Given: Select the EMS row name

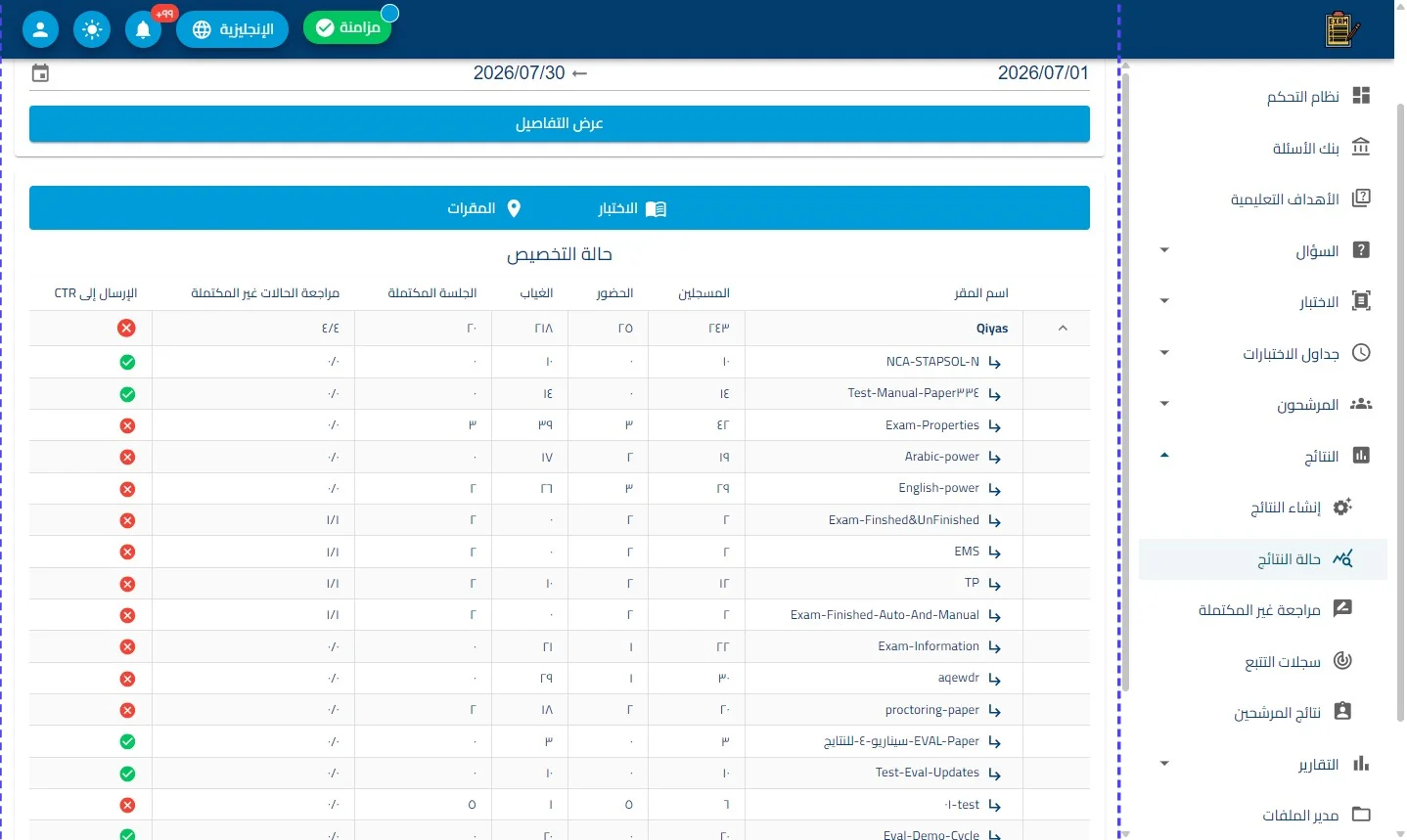Looking at the screenshot, I should click(967, 552).
